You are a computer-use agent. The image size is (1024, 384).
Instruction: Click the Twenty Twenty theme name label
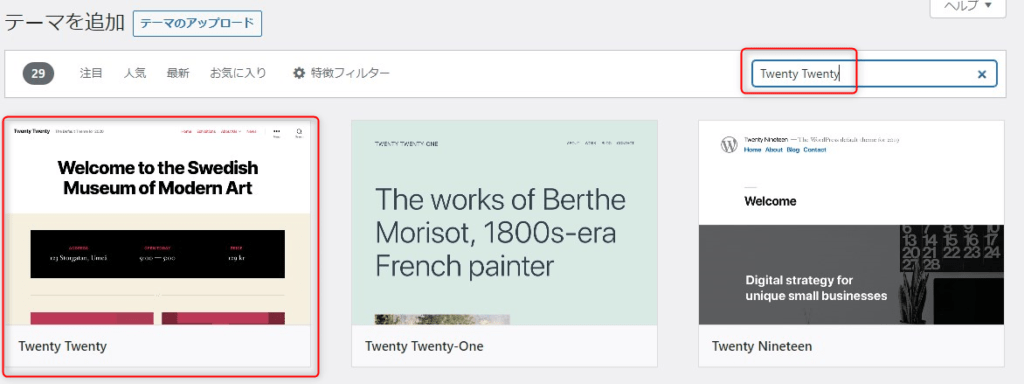click(x=62, y=346)
